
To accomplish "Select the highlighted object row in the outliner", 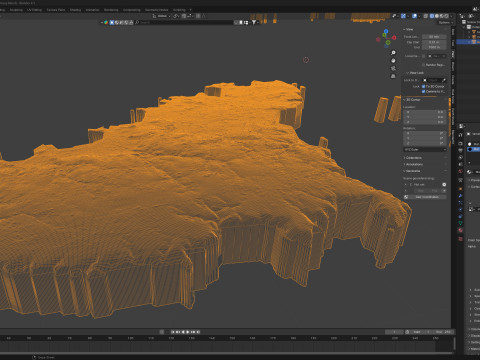I will (468, 42).
